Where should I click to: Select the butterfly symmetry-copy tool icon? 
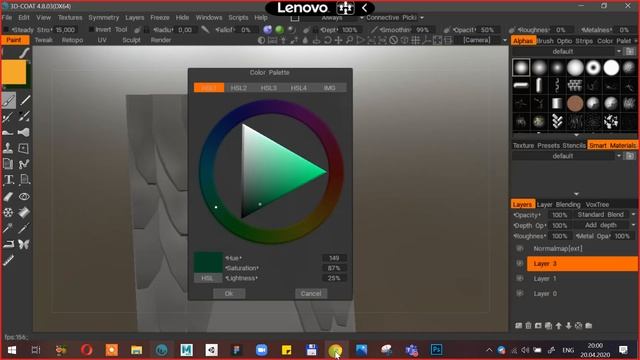pos(24,244)
